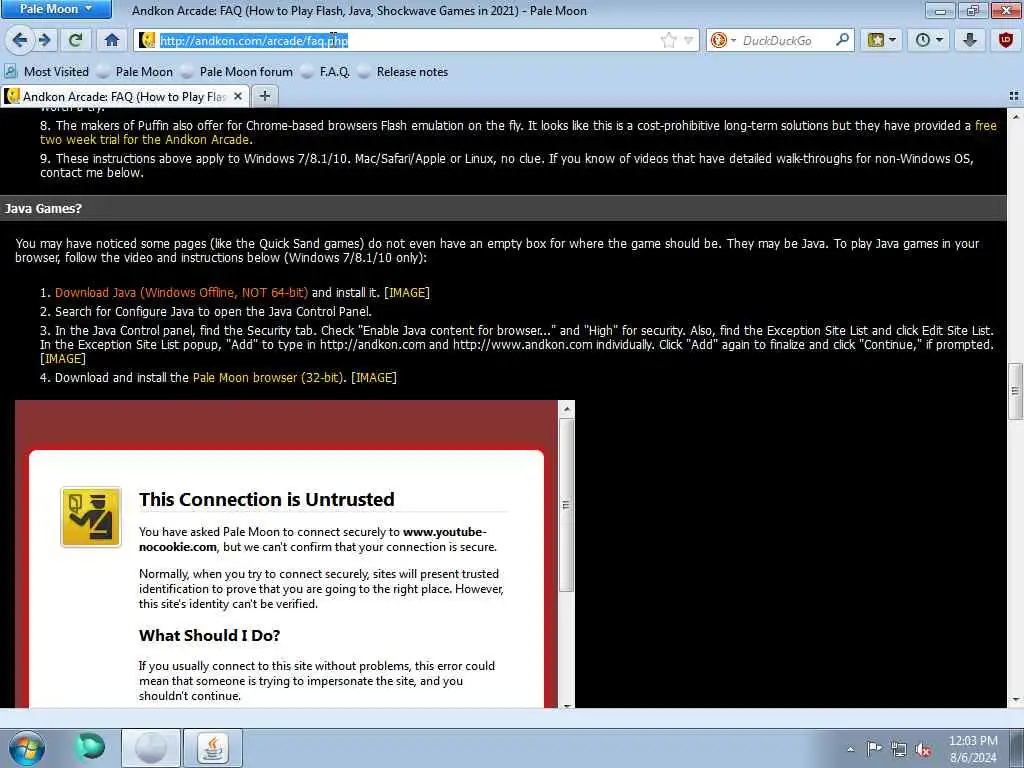Click main page scroll down arrow

click(1015, 700)
